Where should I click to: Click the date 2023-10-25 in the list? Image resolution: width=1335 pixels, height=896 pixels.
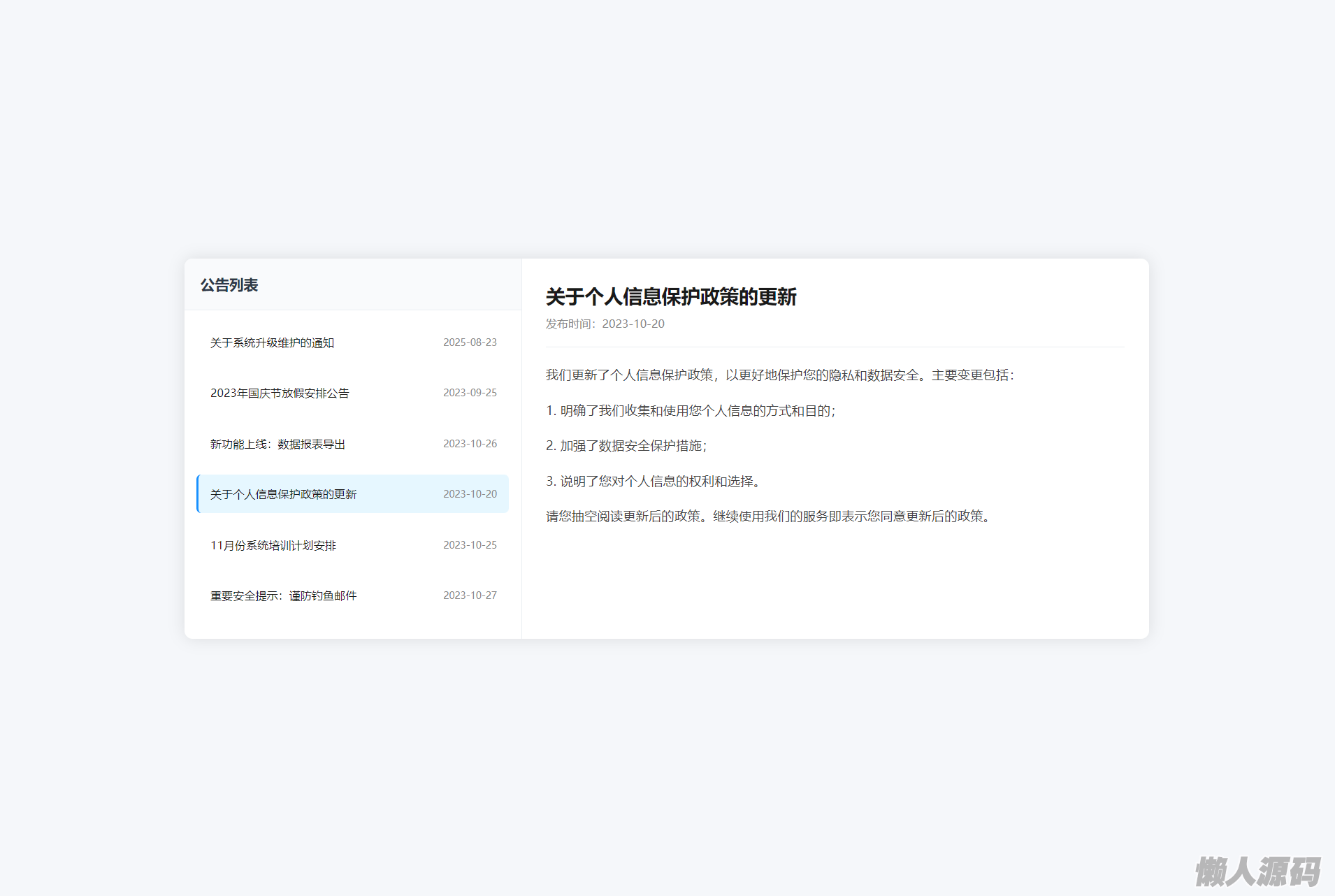470,545
